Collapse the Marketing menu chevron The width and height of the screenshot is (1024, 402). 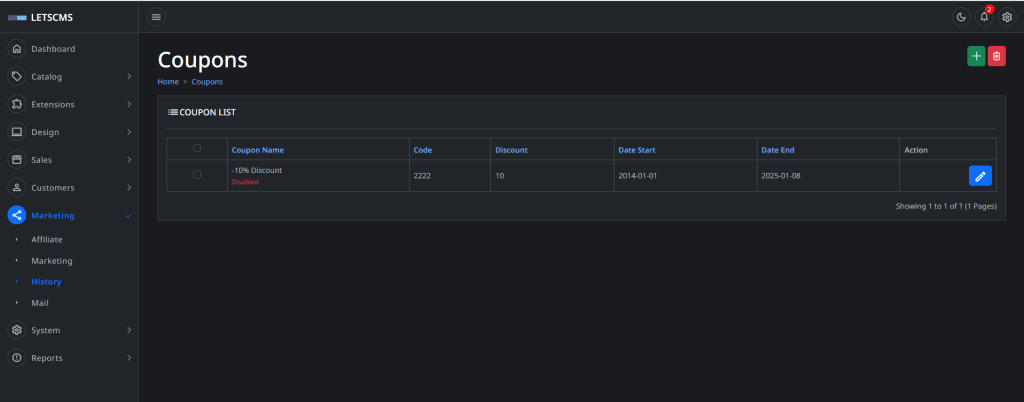coord(128,216)
